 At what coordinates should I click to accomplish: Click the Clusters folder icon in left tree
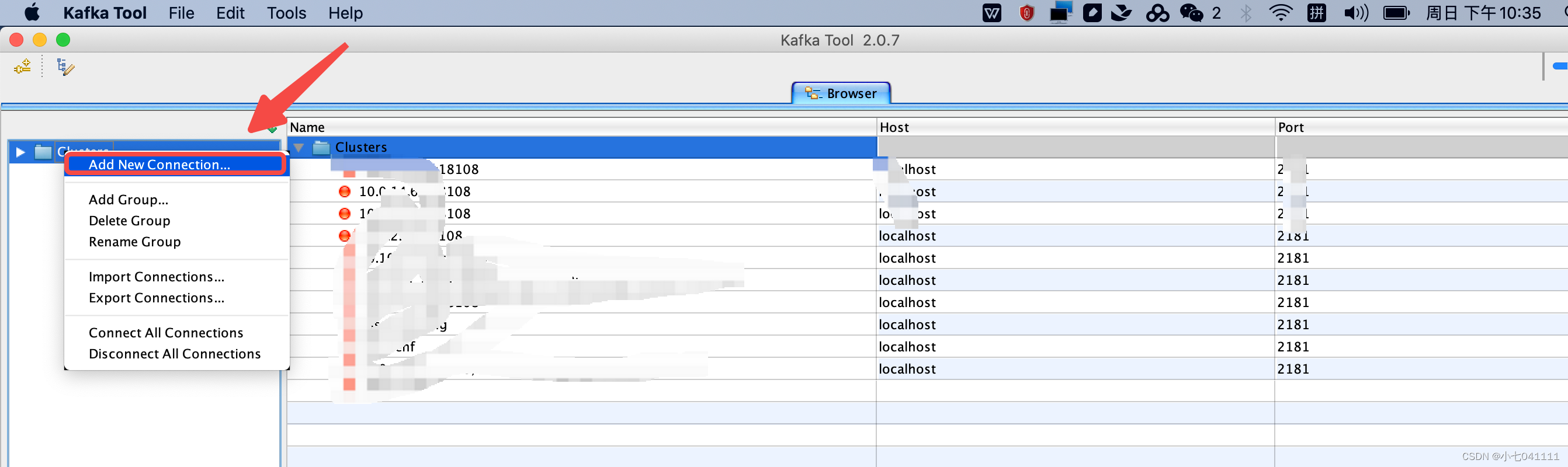[x=43, y=152]
